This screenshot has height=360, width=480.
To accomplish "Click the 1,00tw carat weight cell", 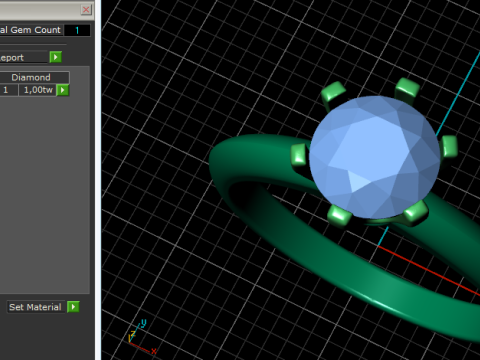I will 38,90.
